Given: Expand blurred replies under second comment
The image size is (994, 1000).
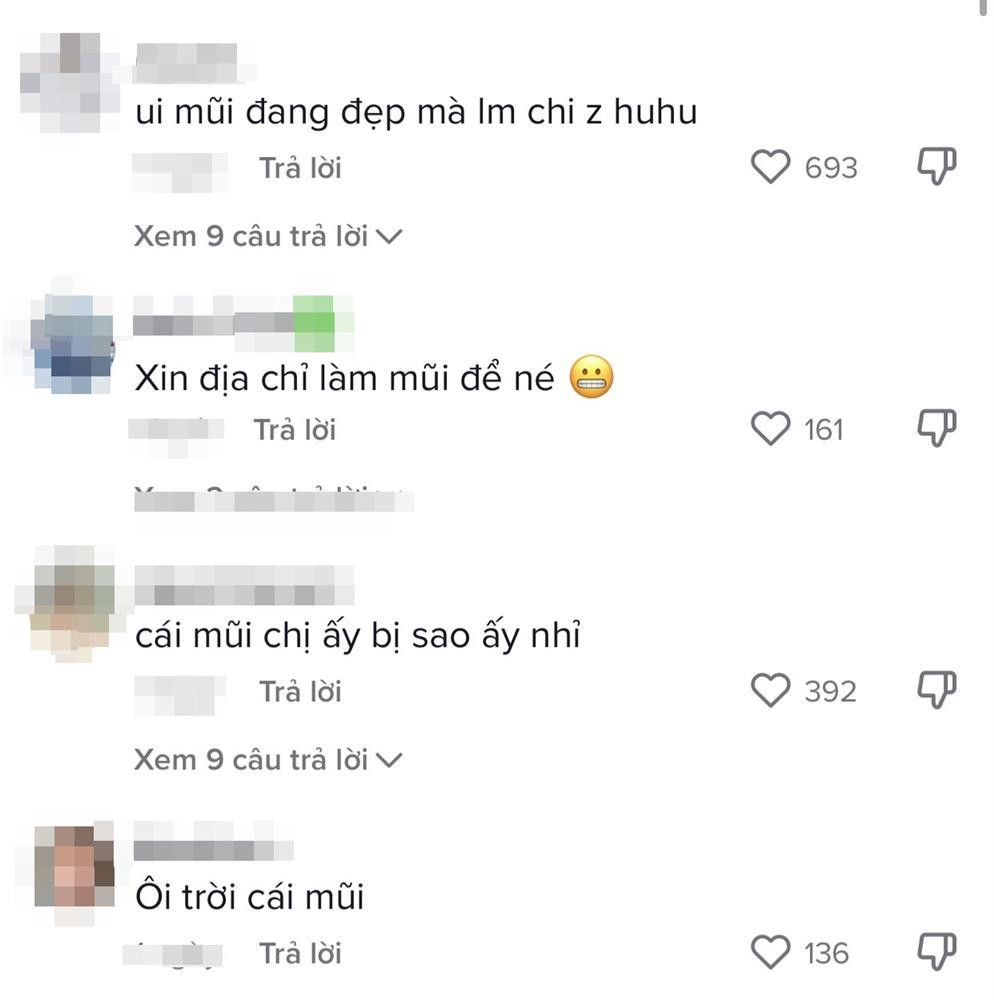Looking at the screenshot, I should click(x=274, y=499).
